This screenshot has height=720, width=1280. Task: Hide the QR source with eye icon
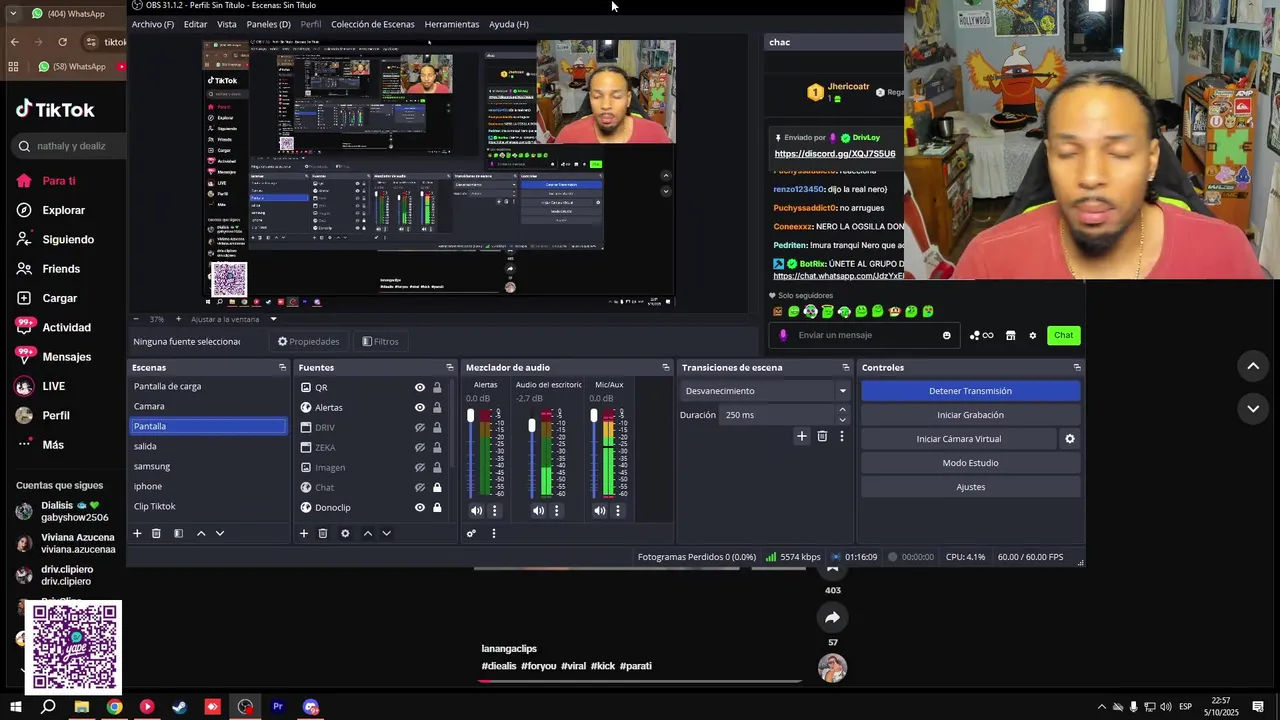point(420,387)
